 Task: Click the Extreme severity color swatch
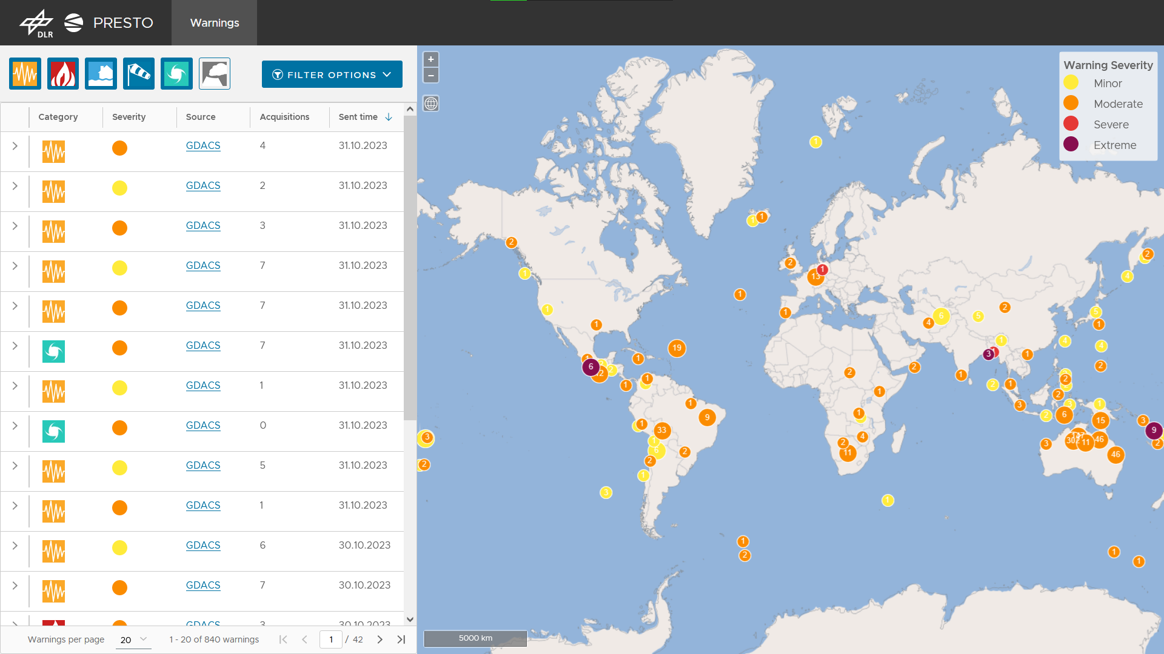coord(1072,144)
